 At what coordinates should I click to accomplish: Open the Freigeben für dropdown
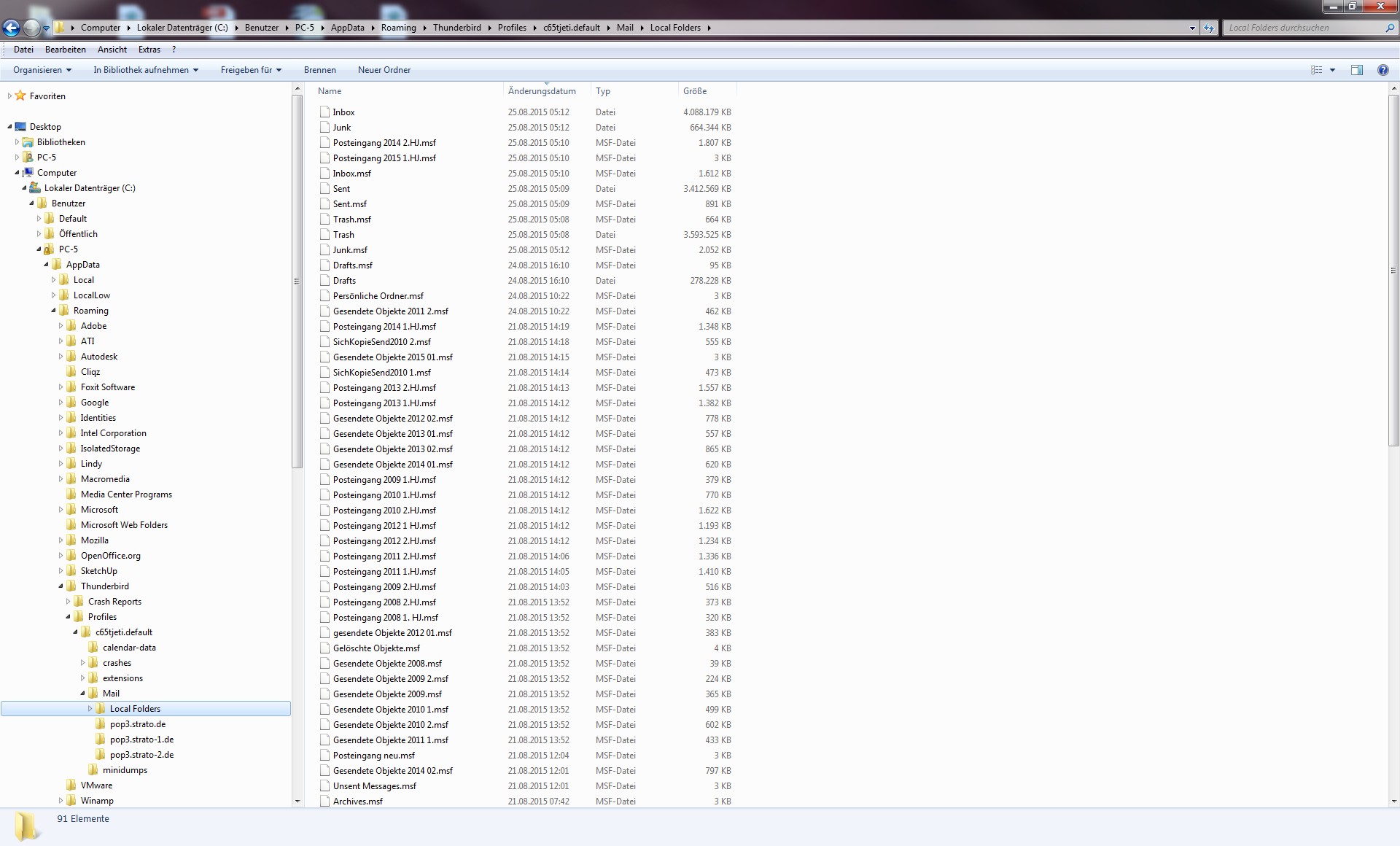click(251, 70)
